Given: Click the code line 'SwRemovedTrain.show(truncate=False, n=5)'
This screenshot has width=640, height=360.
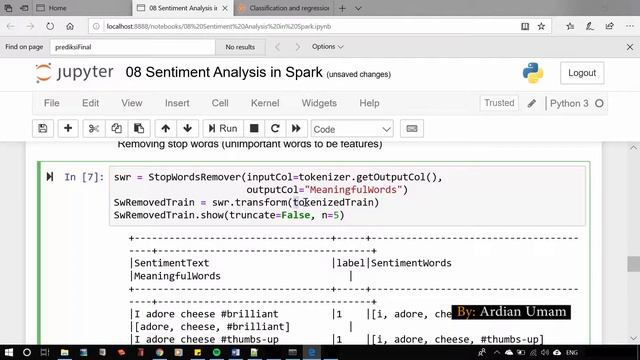Looking at the screenshot, I should click(x=229, y=215).
